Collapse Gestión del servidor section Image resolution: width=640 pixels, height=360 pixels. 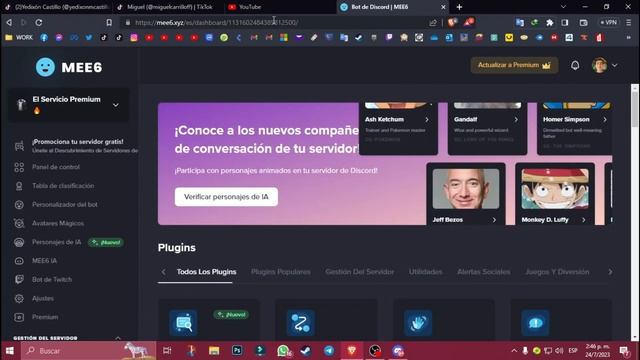tap(118, 338)
